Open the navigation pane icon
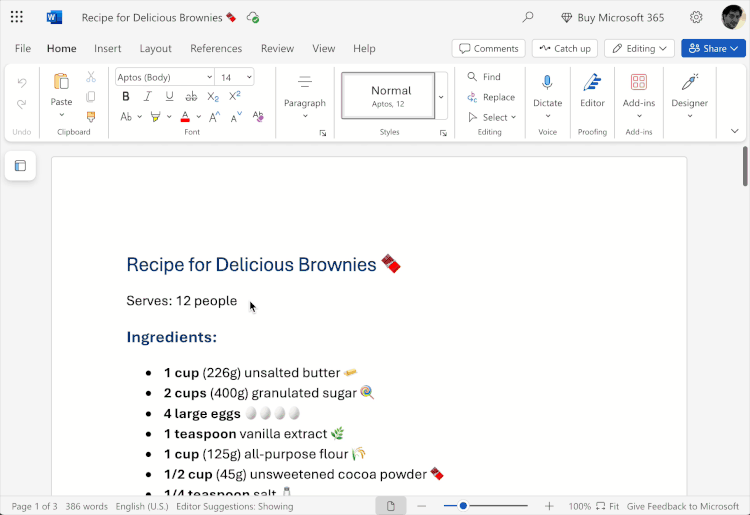The image size is (750, 515). (x=20, y=166)
